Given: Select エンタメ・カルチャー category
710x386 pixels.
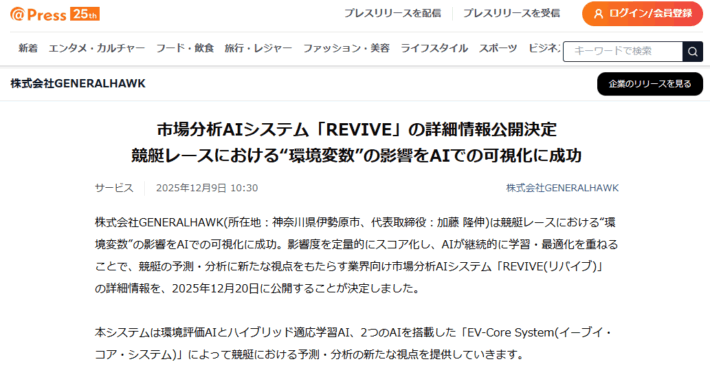Looking at the screenshot, I should click(x=97, y=48).
